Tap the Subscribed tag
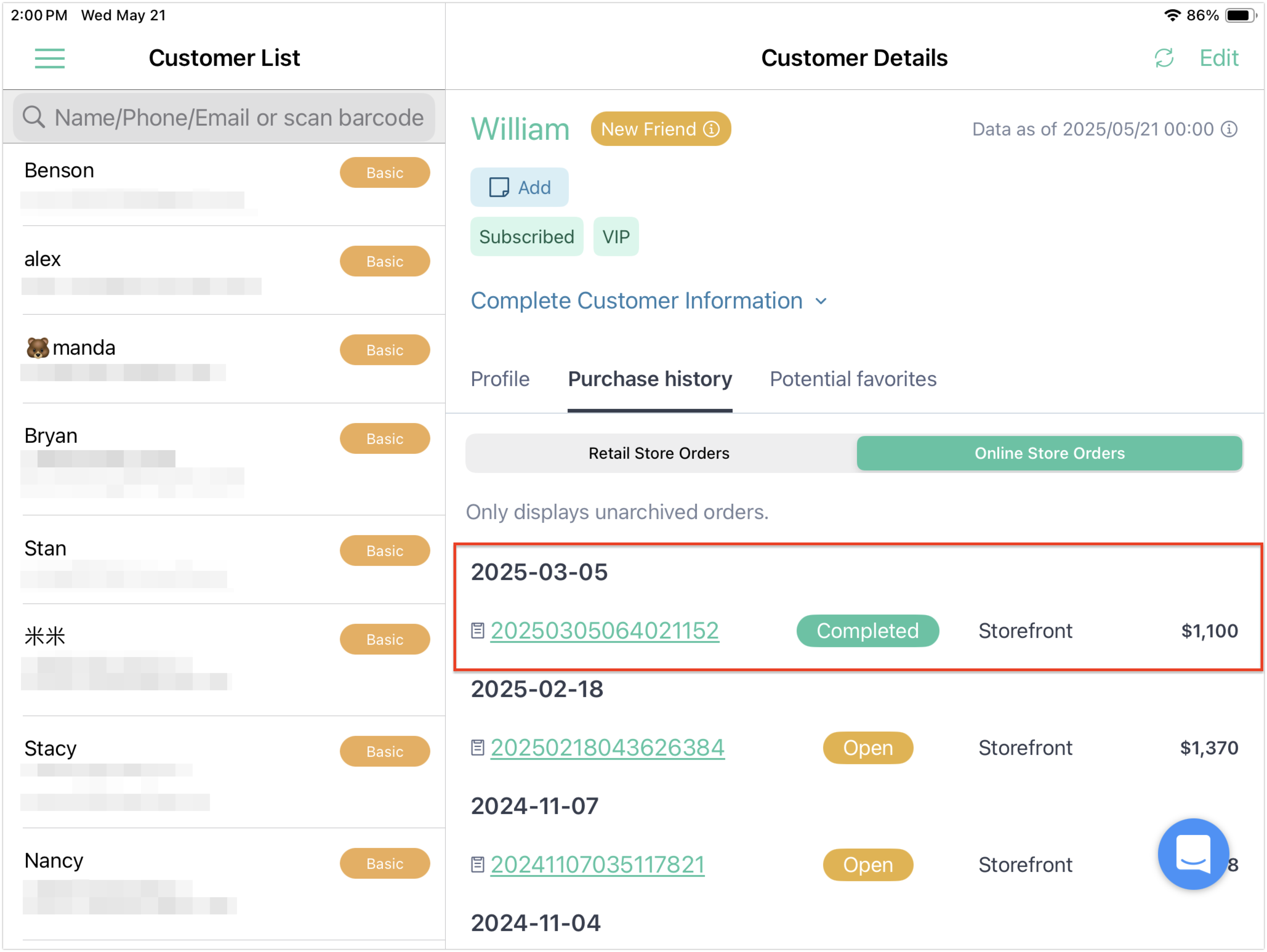Viewport: 1267px width, 952px height. pyautogui.click(x=527, y=236)
